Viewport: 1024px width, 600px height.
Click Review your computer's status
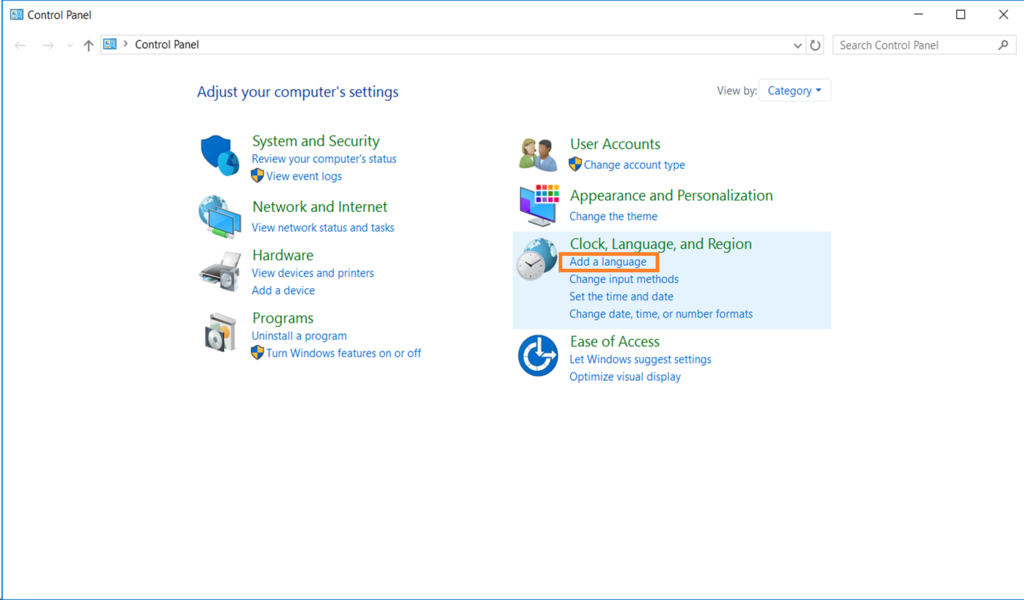(x=324, y=159)
